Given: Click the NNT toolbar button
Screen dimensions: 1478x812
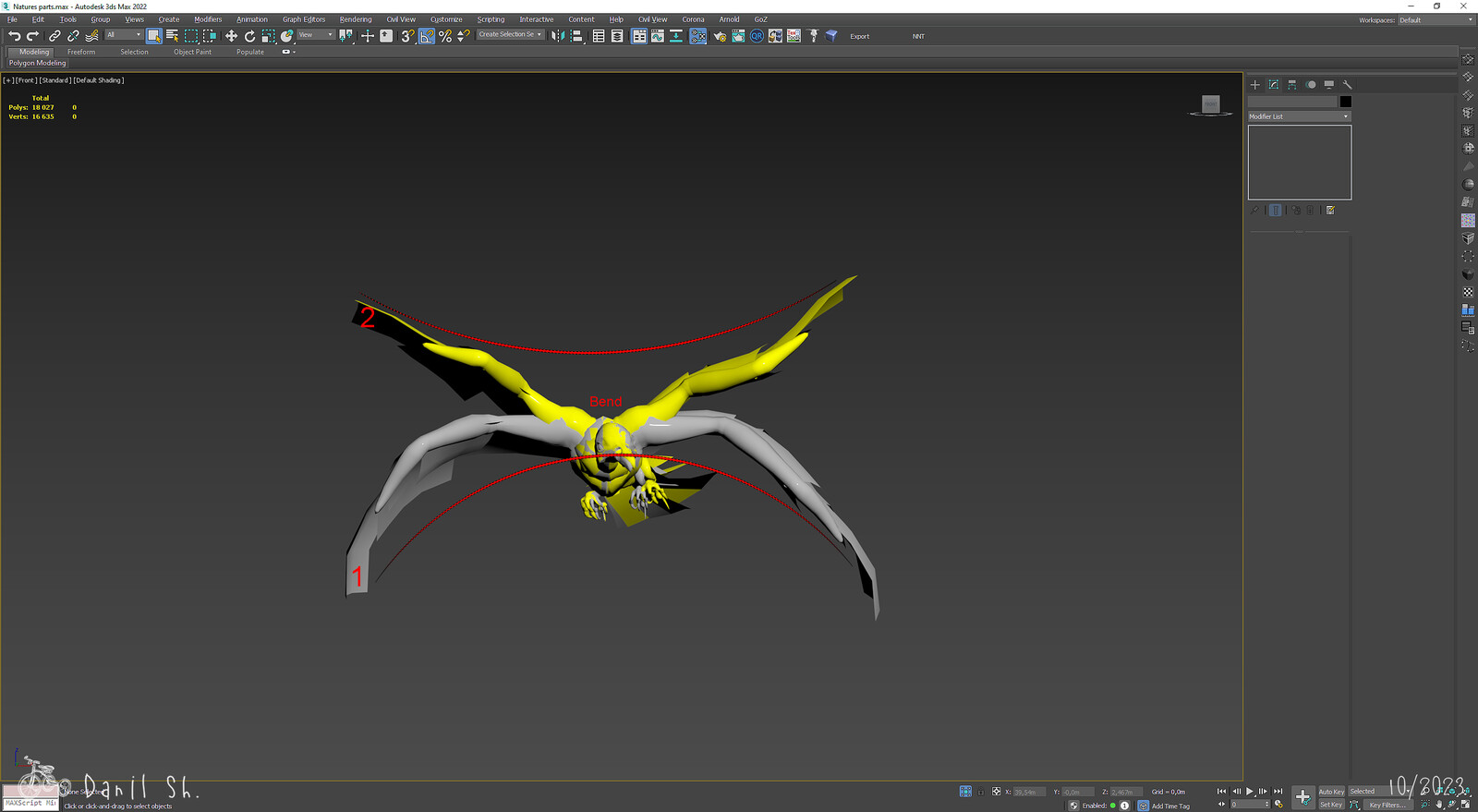Looking at the screenshot, I should pyautogui.click(x=918, y=36).
